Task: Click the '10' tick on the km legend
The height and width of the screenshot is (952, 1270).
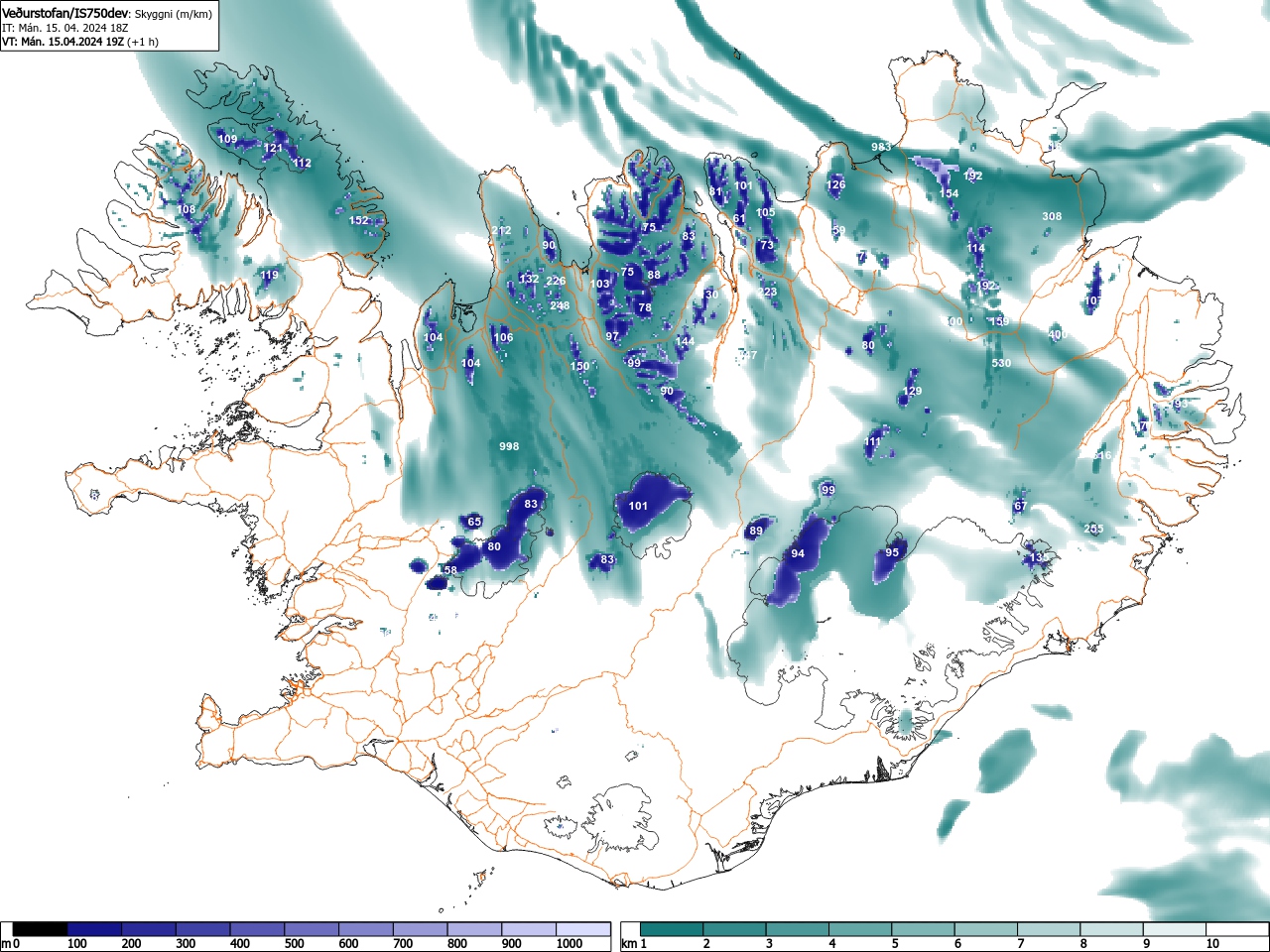Action: tap(1212, 944)
